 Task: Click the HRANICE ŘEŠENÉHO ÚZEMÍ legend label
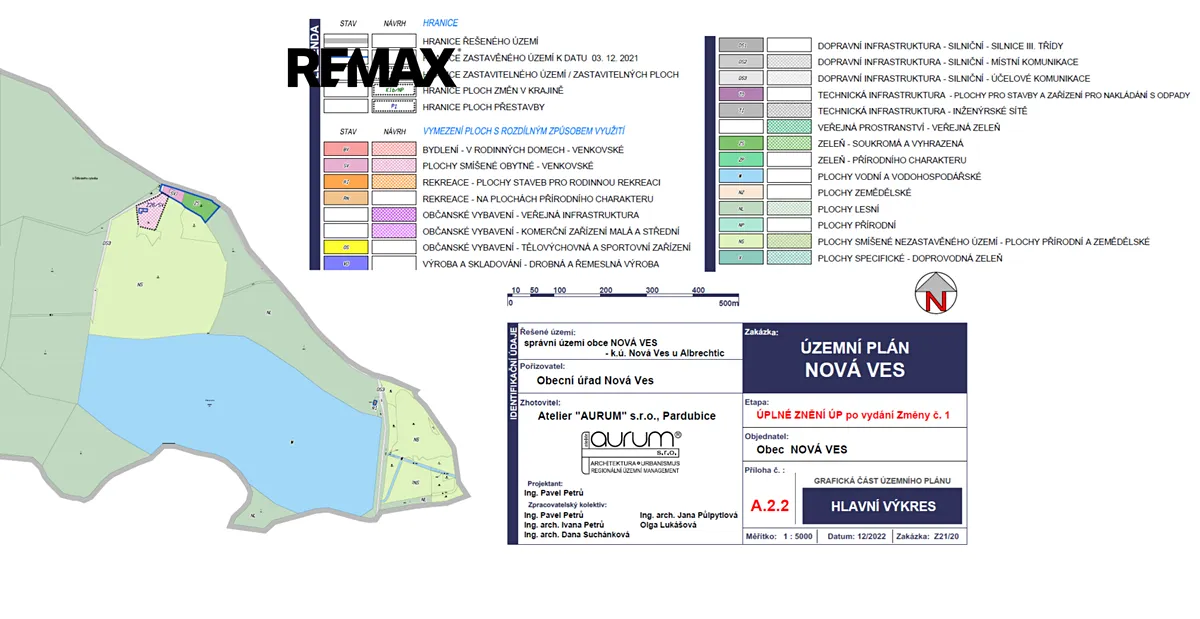[x=481, y=41]
